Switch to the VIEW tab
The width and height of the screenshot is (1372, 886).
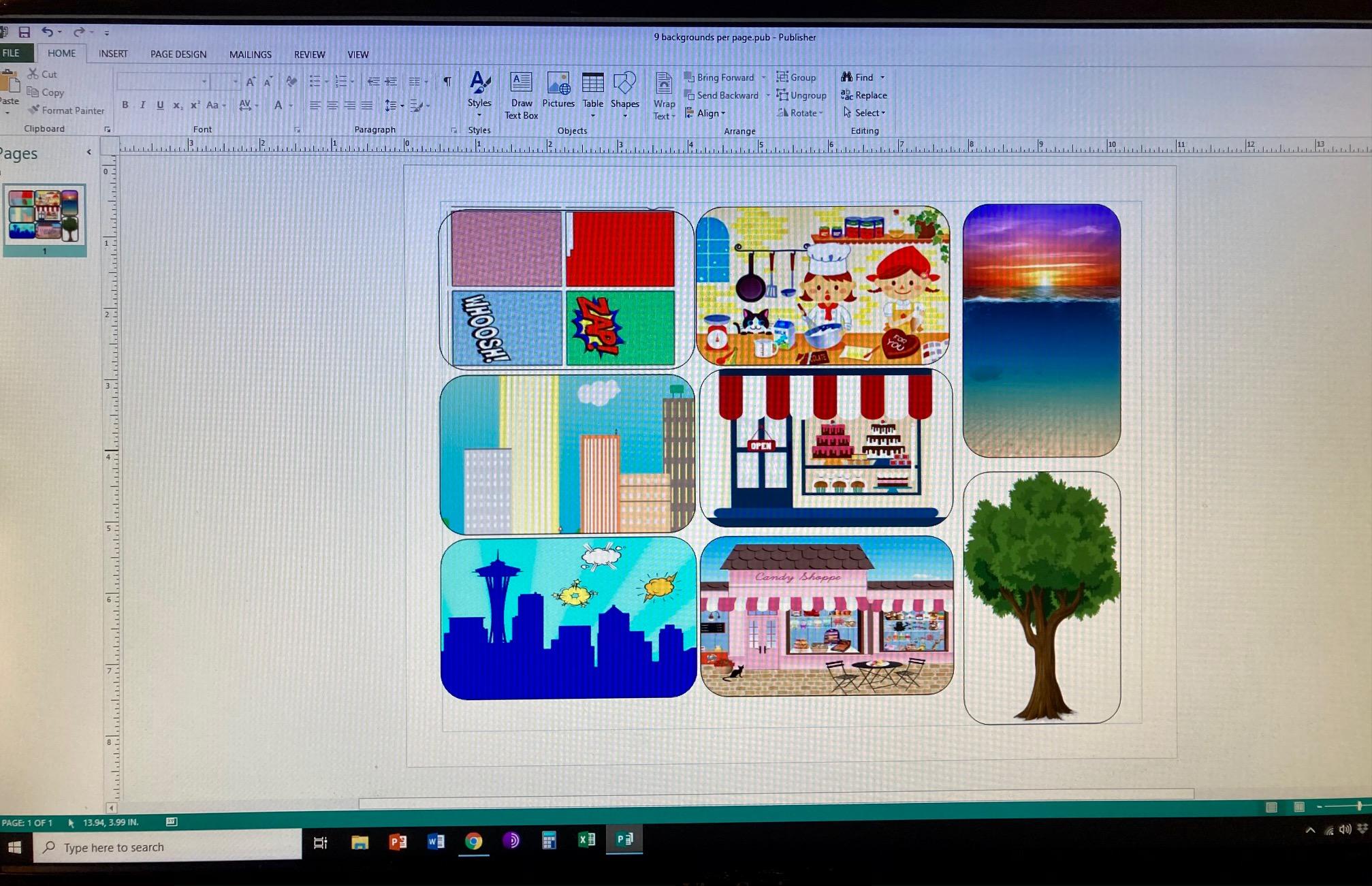click(x=358, y=54)
